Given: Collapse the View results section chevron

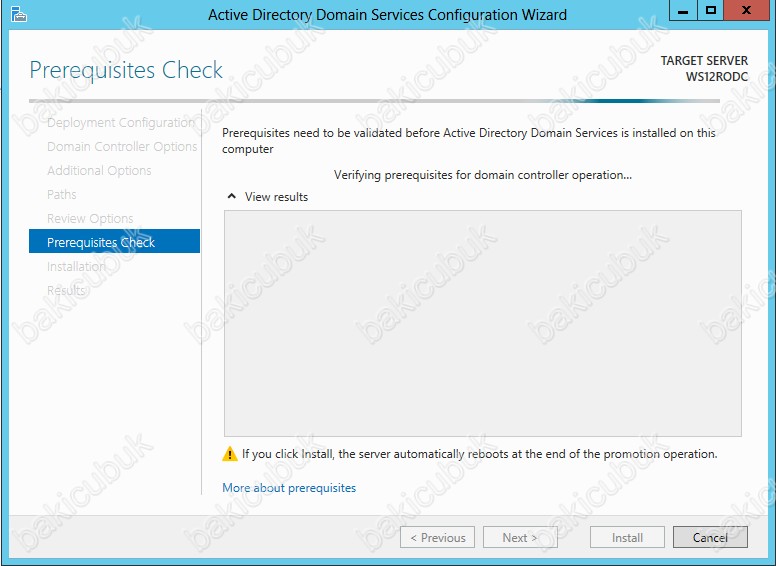Looking at the screenshot, I should [231, 196].
